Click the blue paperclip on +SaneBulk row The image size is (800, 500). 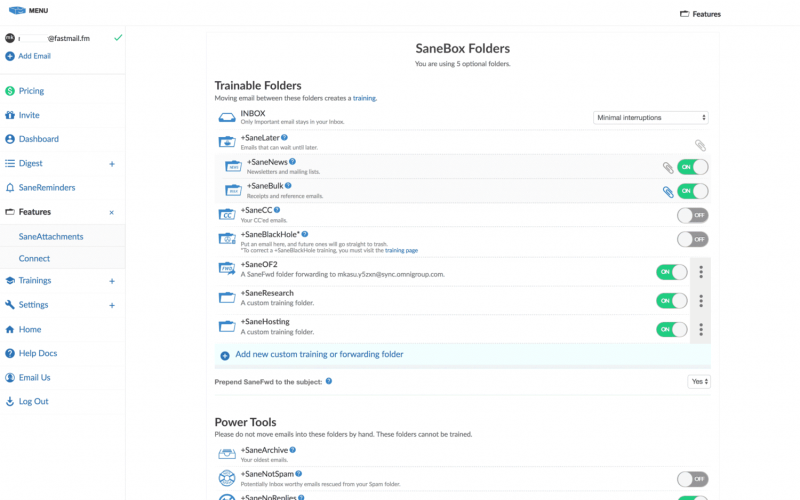tap(668, 191)
